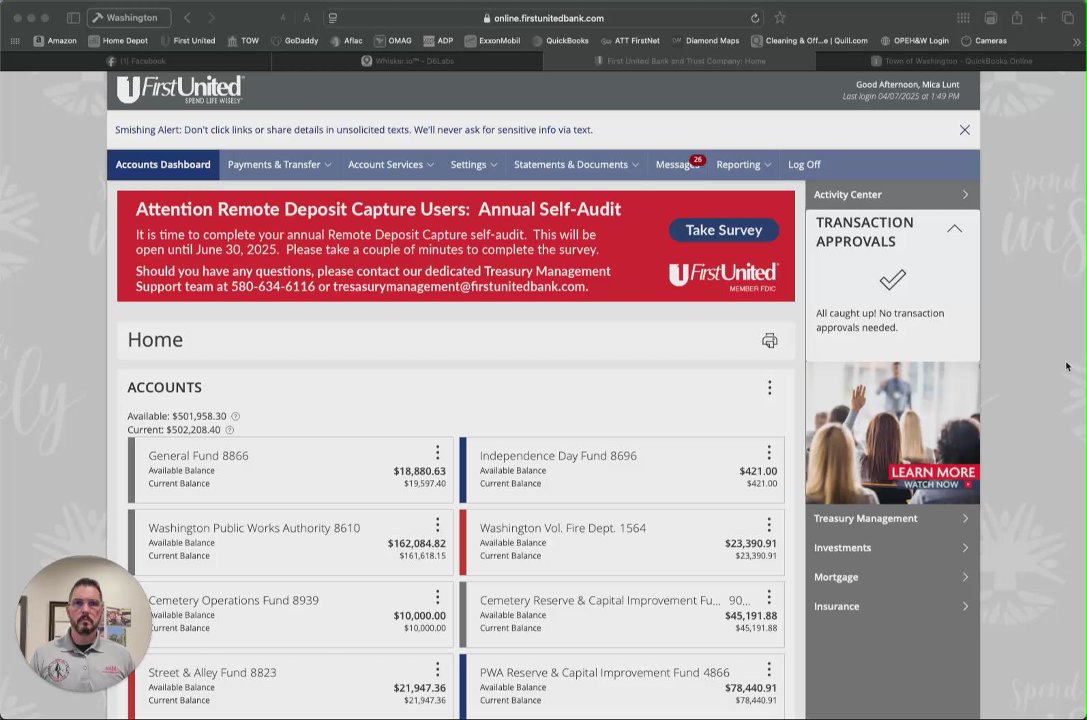Open General Fund 8866 options menu
Viewport: 1087px width, 720px height.
[x=437, y=453]
